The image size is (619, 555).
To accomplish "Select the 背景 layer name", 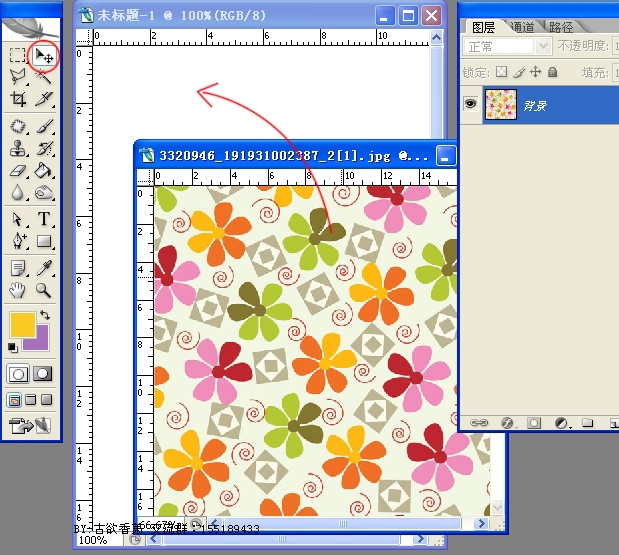I will (x=535, y=106).
